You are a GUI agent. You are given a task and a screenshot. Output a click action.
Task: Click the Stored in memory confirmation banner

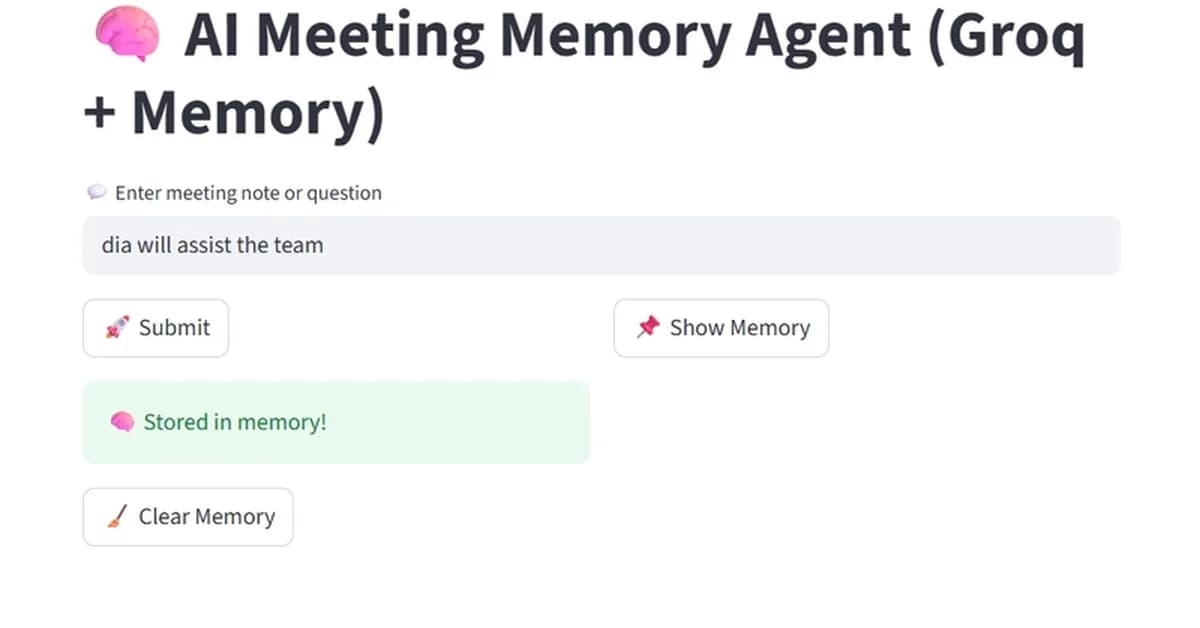coord(335,422)
